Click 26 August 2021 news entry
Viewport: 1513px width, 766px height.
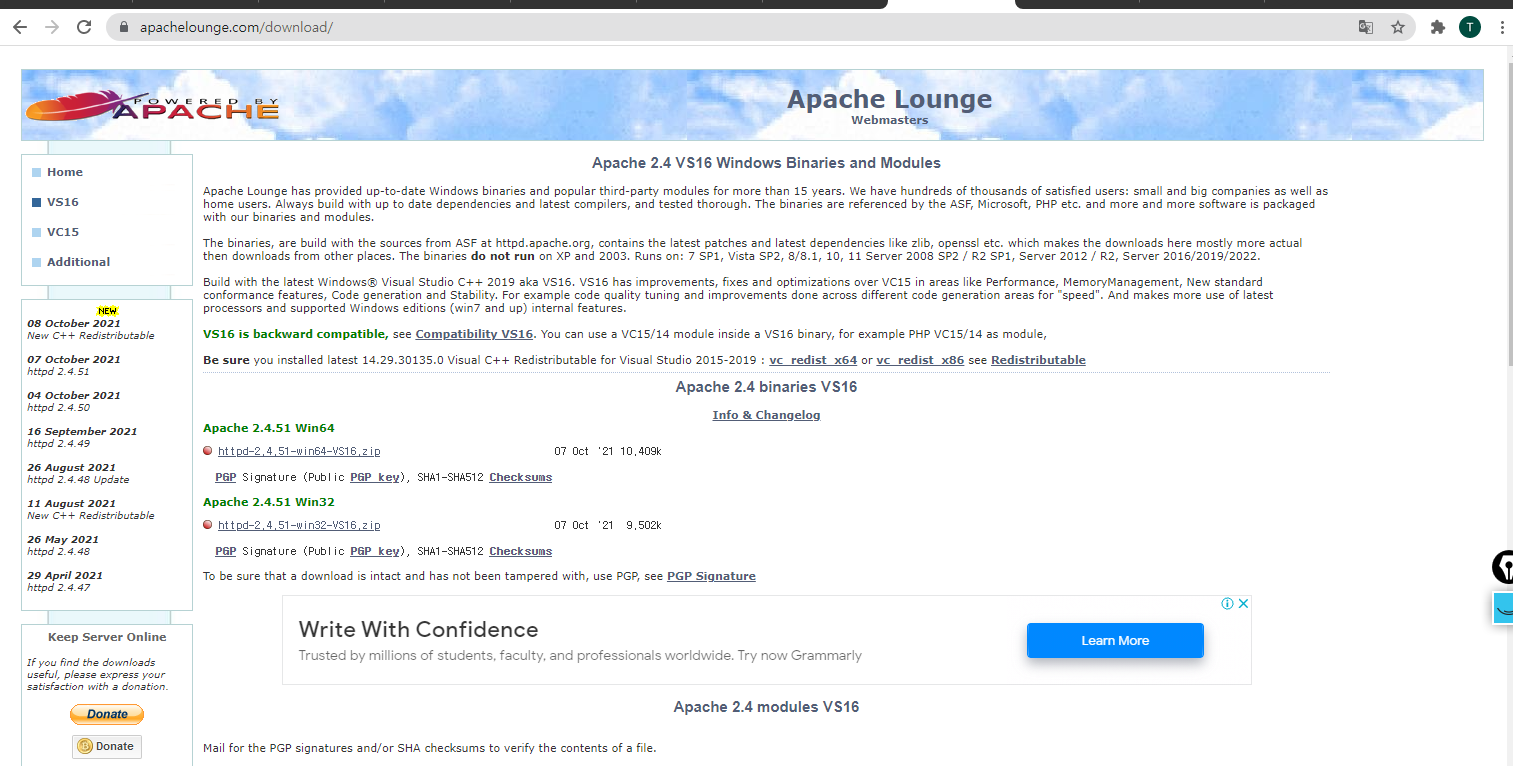[78, 473]
